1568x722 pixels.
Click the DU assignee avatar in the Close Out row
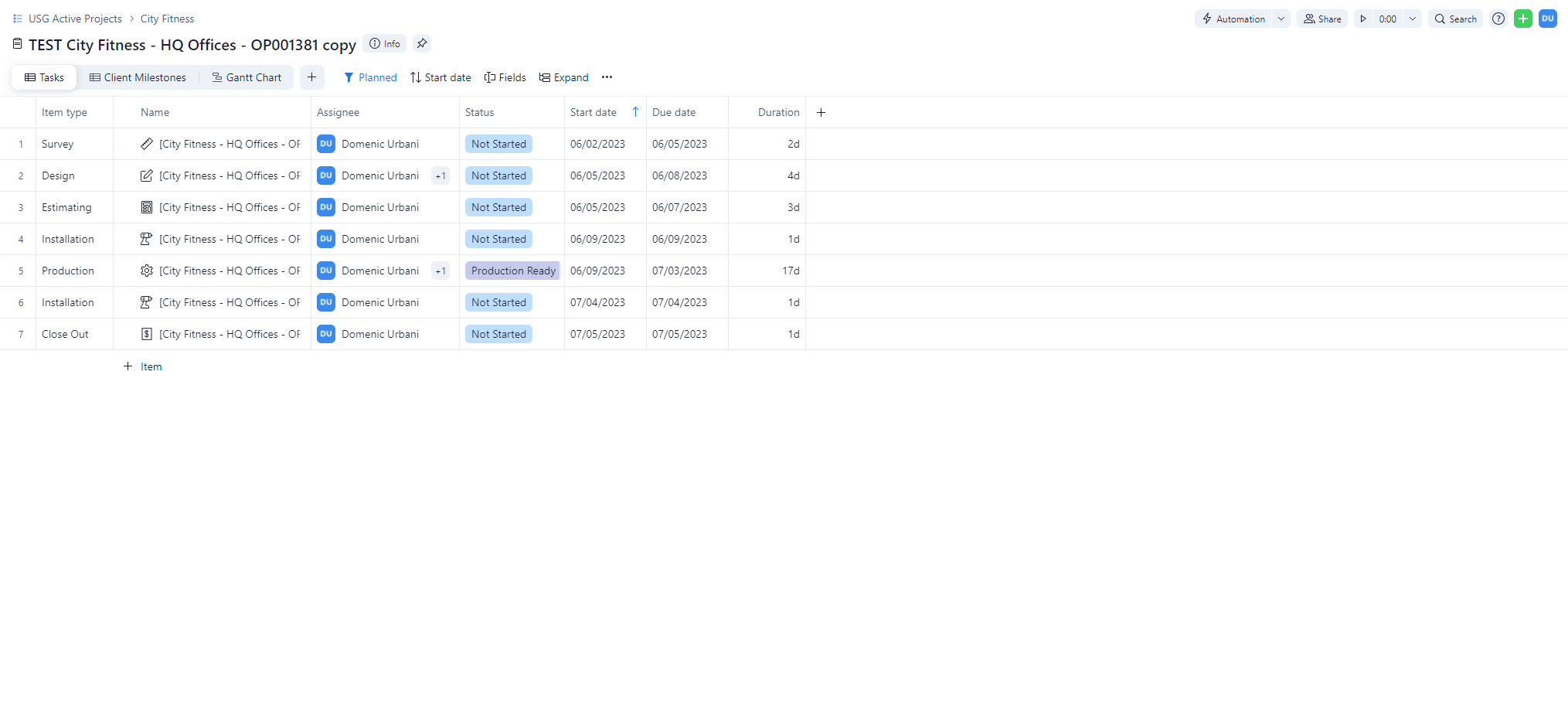coord(326,334)
